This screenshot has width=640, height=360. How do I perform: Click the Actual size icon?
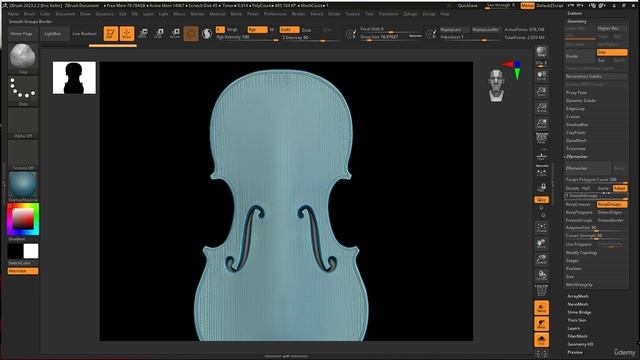pos(542,107)
